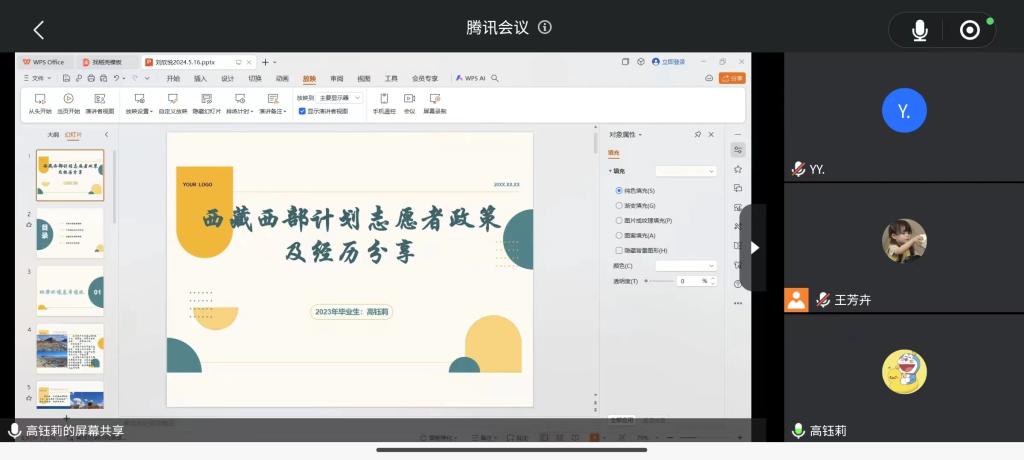Click the 屏幕录制 screen recording icon

(x=434, y=99)
